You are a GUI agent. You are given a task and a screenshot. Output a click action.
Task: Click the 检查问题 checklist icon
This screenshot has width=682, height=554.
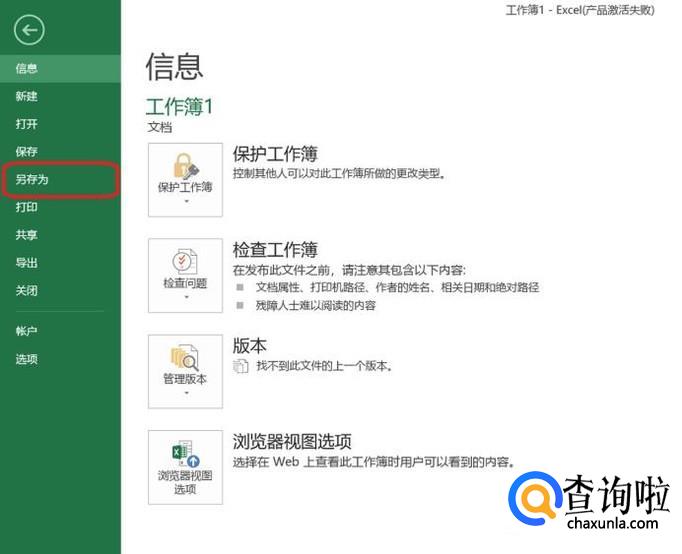pos(185,262)
